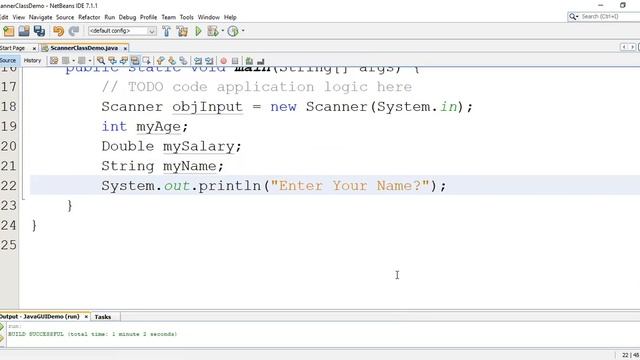The height and width of the screenshot is (360, 640).
Task: Click the Comment lines icon
Action: click(x=249, y=61)
